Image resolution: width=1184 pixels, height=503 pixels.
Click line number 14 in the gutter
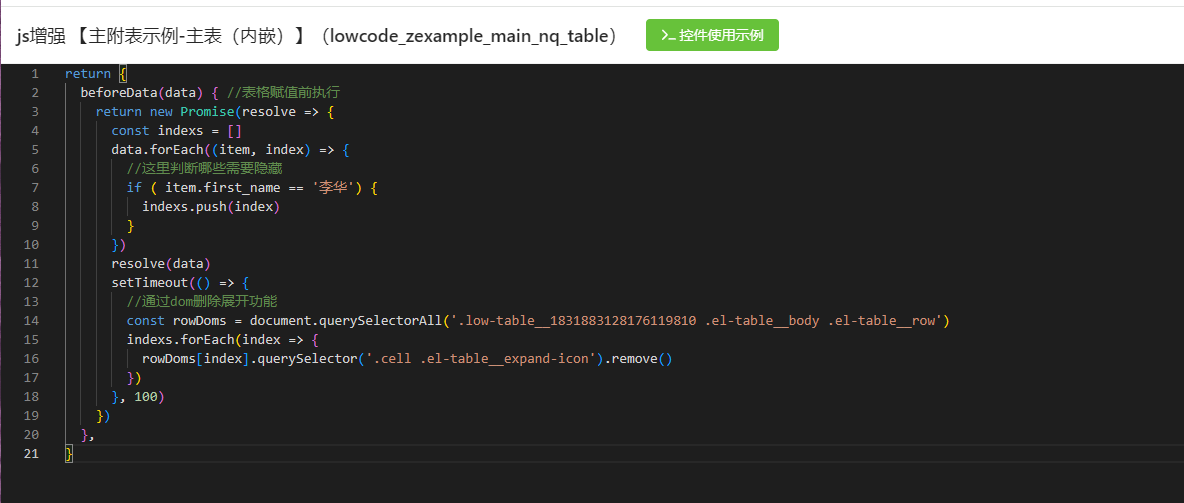pyautogui.click(x=32, y=321)
